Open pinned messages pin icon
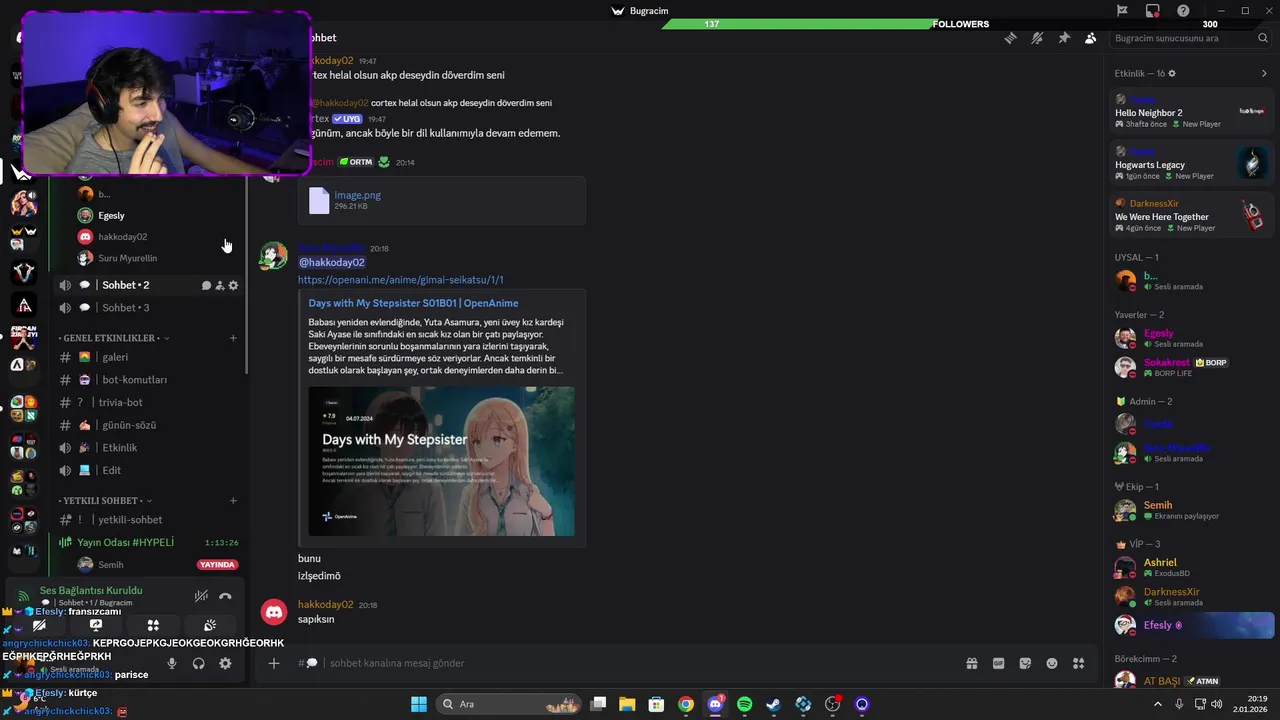 click(x=1064, y=38)
